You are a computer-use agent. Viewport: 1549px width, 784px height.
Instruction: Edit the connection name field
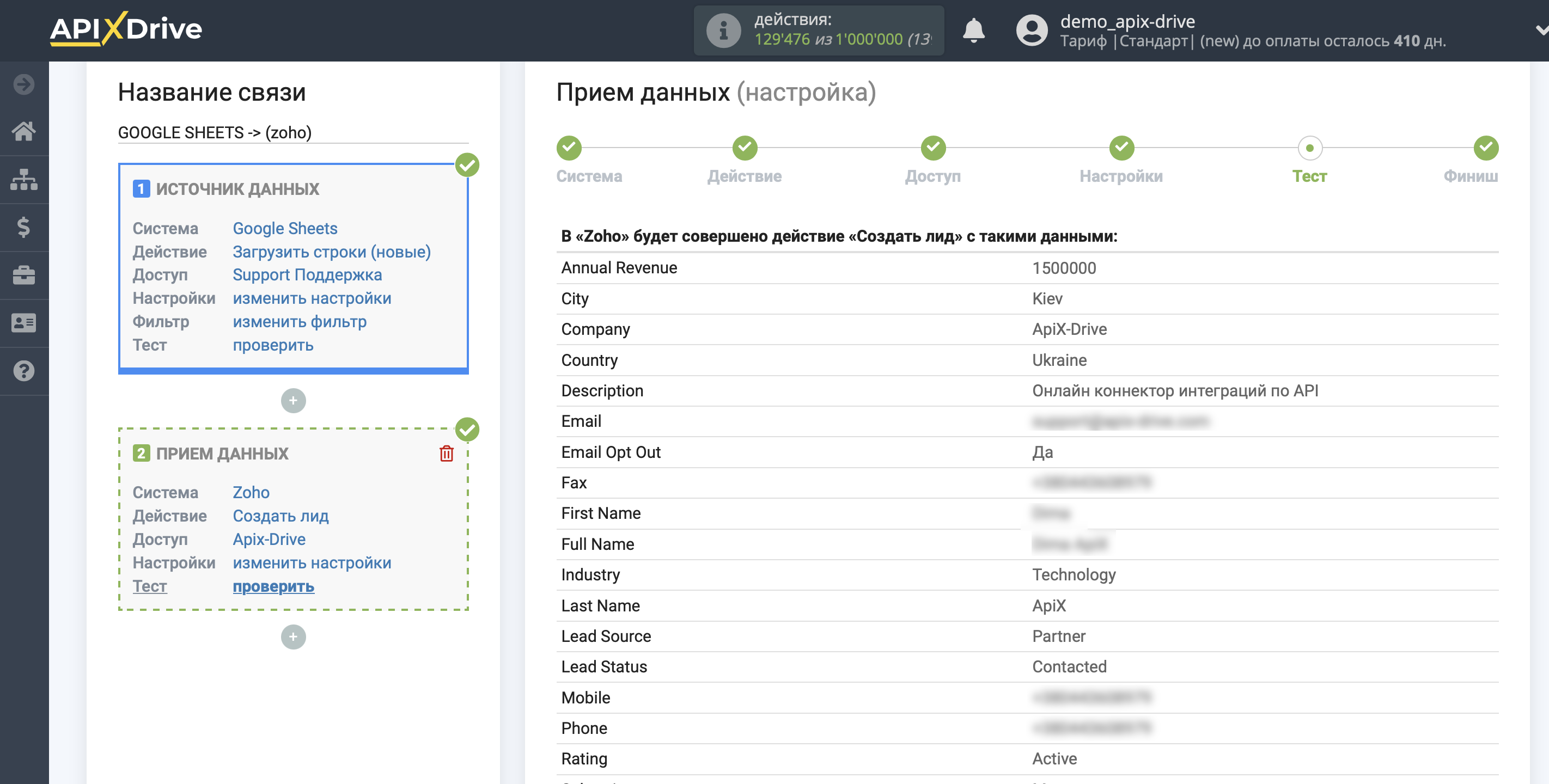point(293,132)
